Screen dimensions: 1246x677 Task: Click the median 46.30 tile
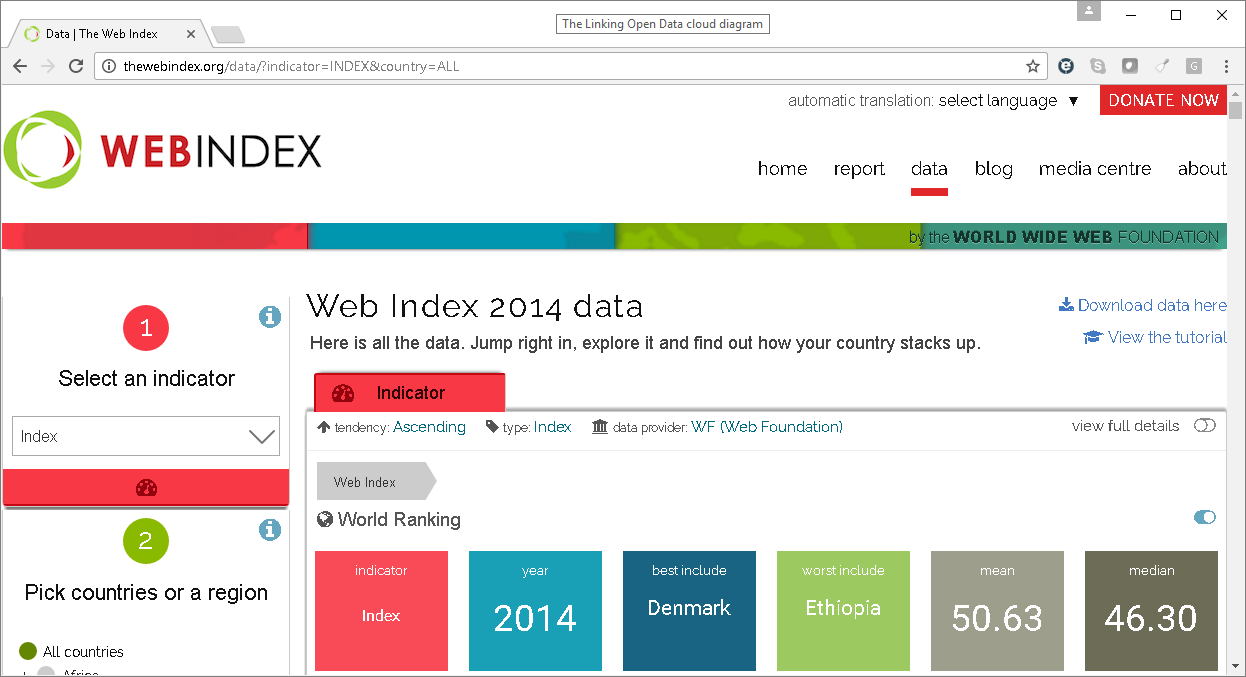coord(1151,610)
